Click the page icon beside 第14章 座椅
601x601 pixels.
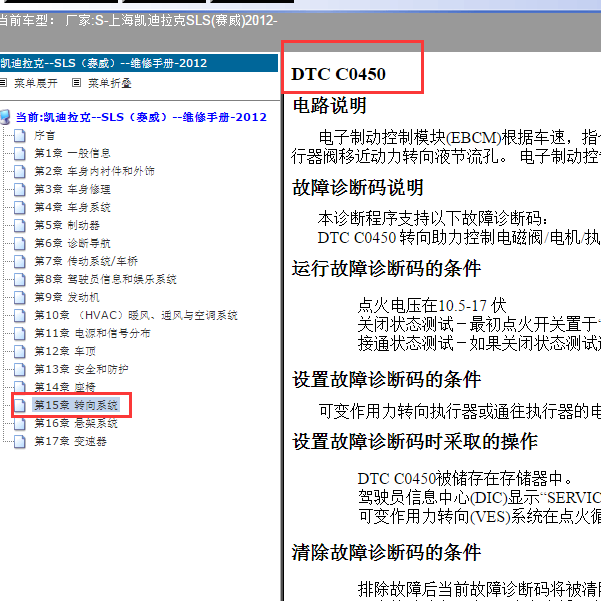tap(20, 387)
